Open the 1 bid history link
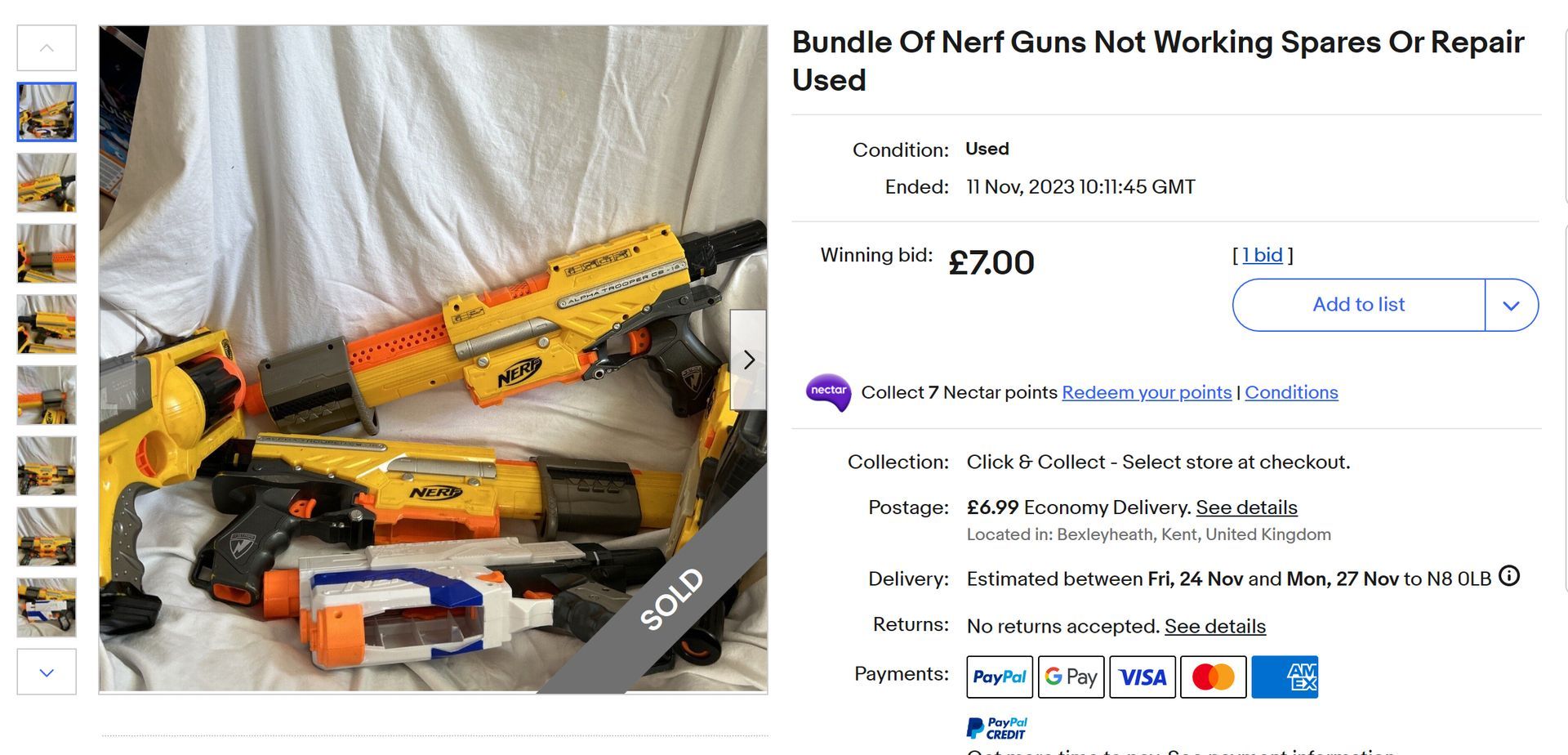 click(1263, 255)
